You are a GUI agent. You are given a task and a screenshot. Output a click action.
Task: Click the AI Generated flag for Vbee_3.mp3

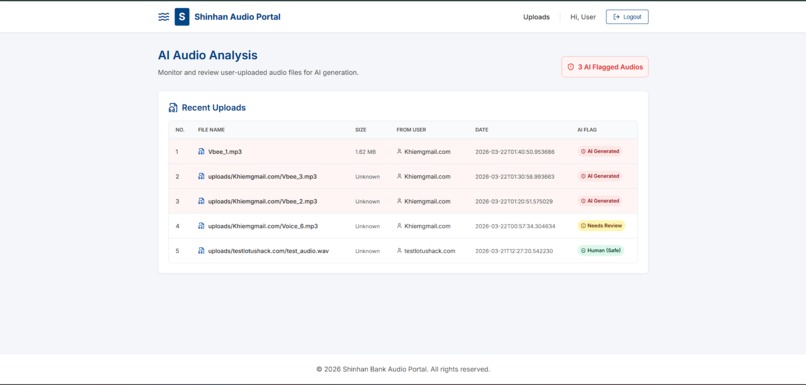(x=600, y=176)
